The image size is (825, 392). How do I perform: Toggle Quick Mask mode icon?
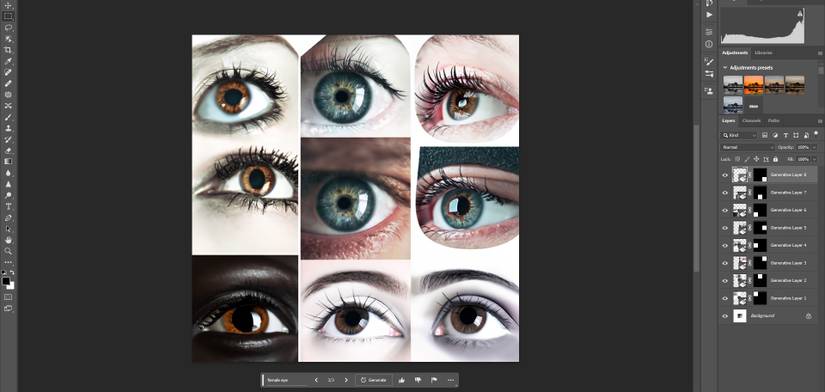(x=8, y=297)
